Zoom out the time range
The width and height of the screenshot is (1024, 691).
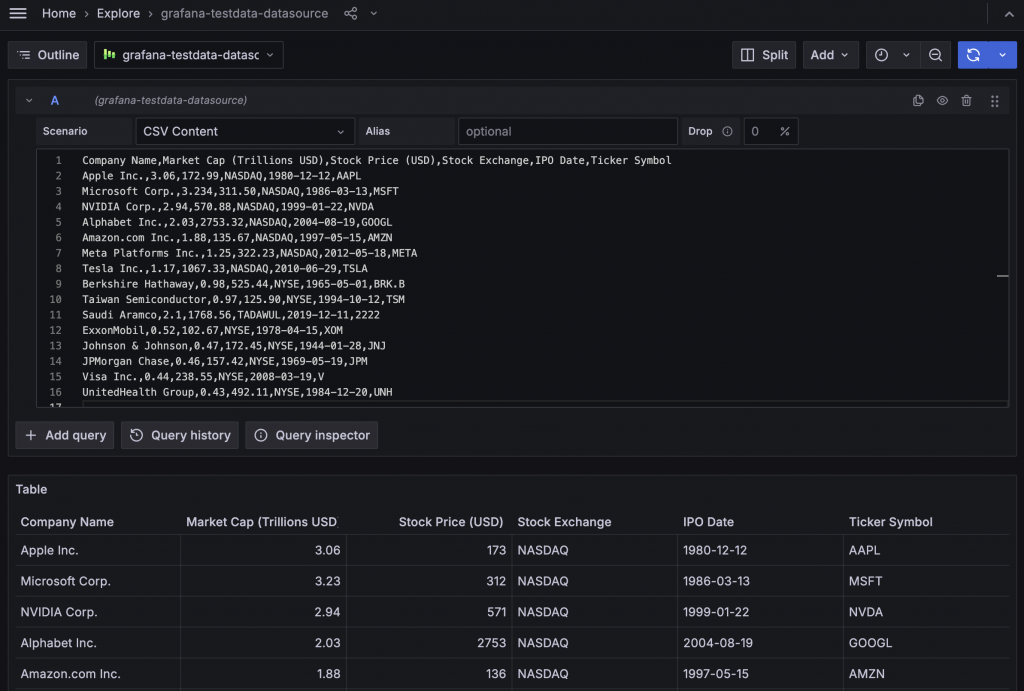click(935, 55)
